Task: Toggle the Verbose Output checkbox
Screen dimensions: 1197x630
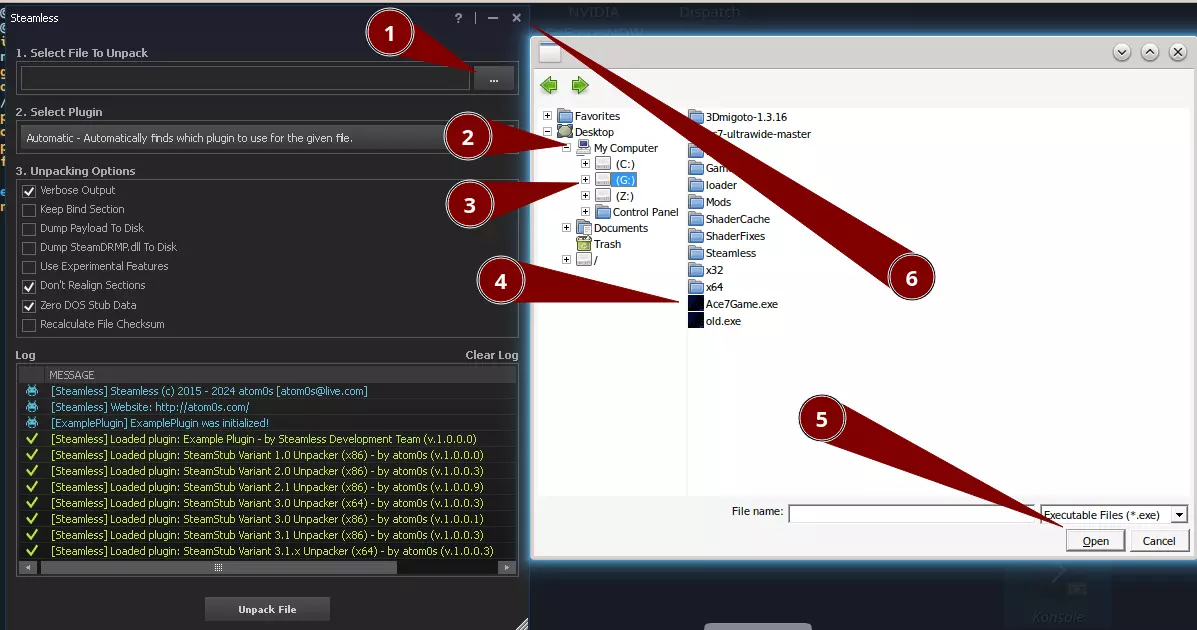Action: click(29, 191)
